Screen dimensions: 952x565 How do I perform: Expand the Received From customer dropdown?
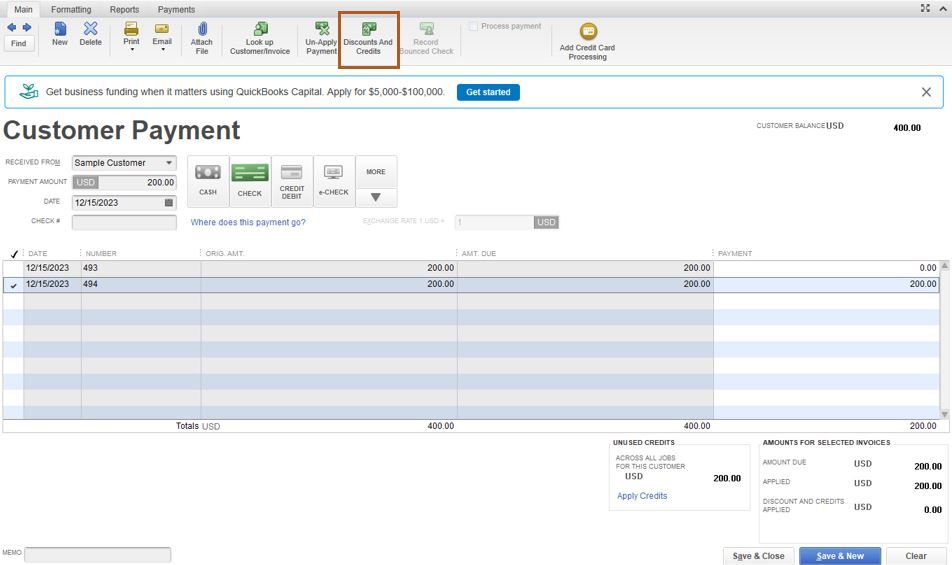[169, 163]
